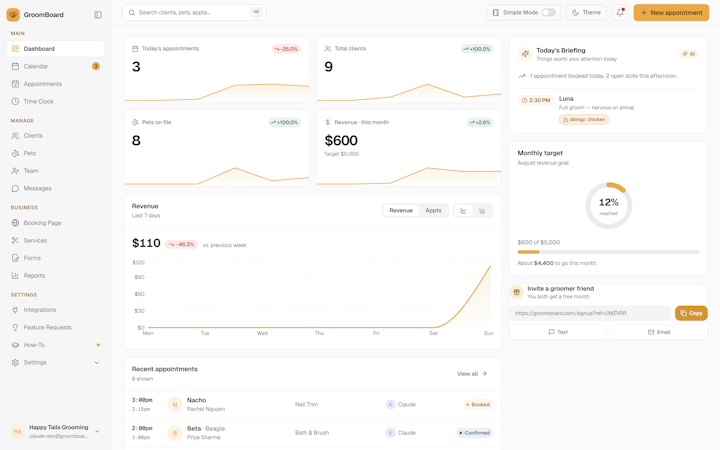Screen dimensions: 720x450
Task: Collapse the sidebar using the panel icon
Action: [98, 15]
